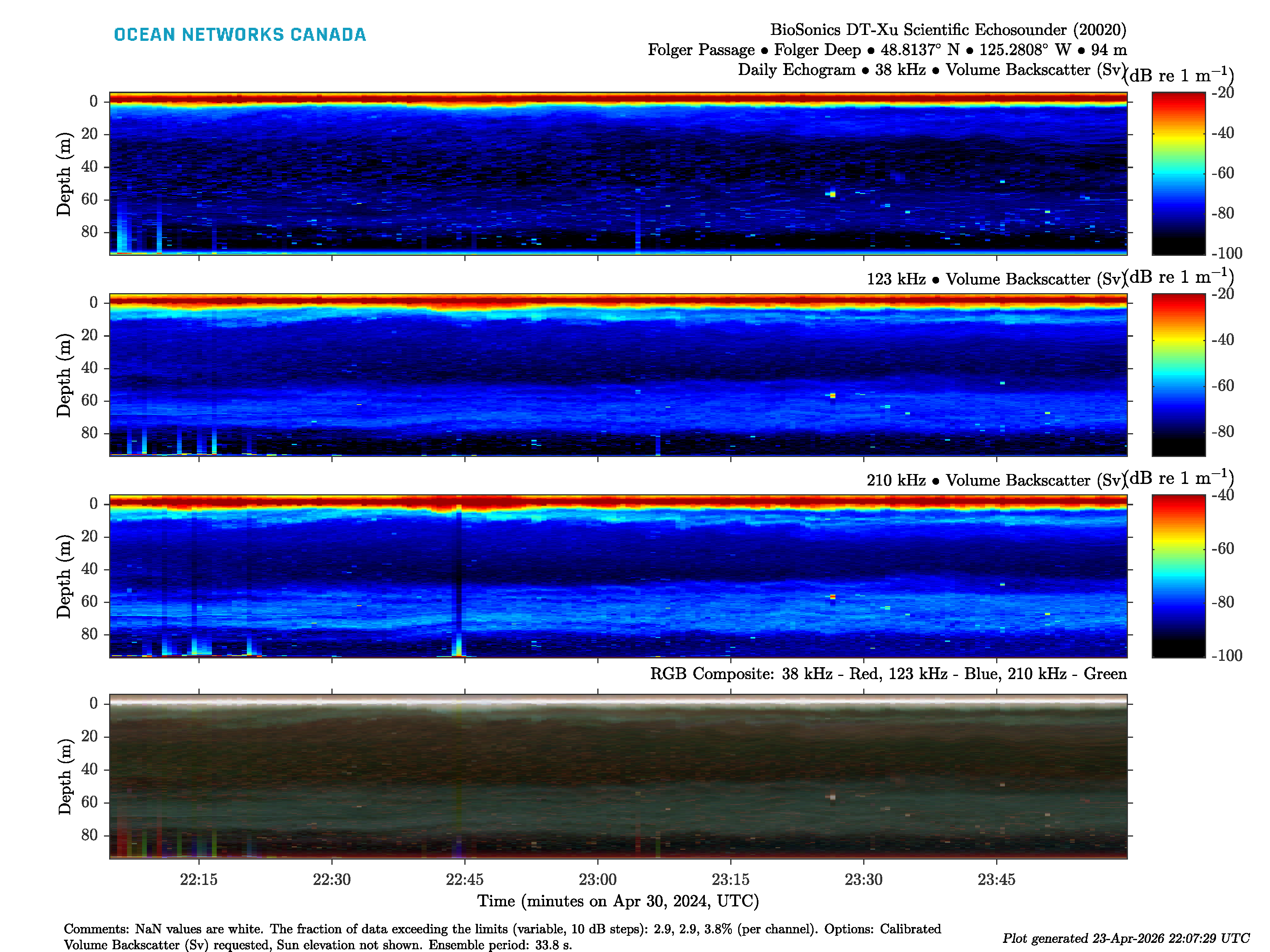The width and height of the screenshot is (1270, 952).
Task: Click the 22:45 time axis label
Action: pos(464,879)
